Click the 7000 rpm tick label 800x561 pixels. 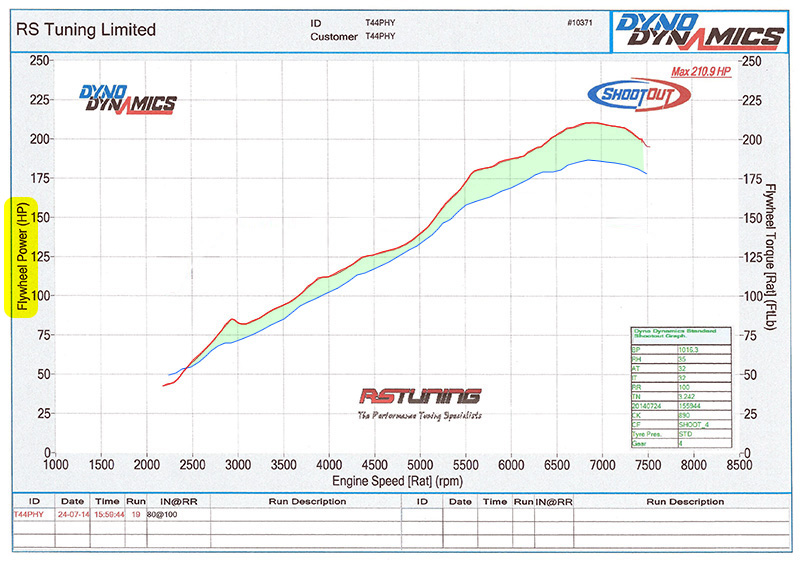click(603, 465)
